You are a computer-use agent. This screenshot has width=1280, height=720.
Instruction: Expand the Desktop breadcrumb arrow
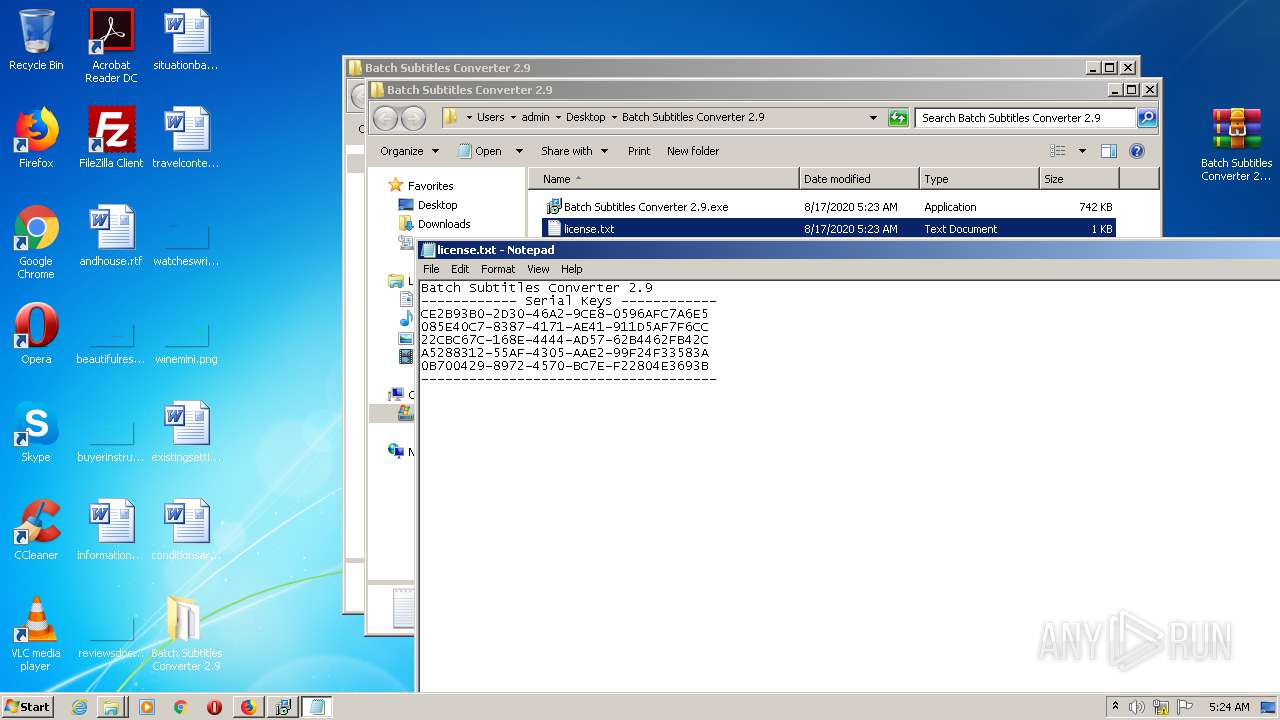(x=614, y=117)
